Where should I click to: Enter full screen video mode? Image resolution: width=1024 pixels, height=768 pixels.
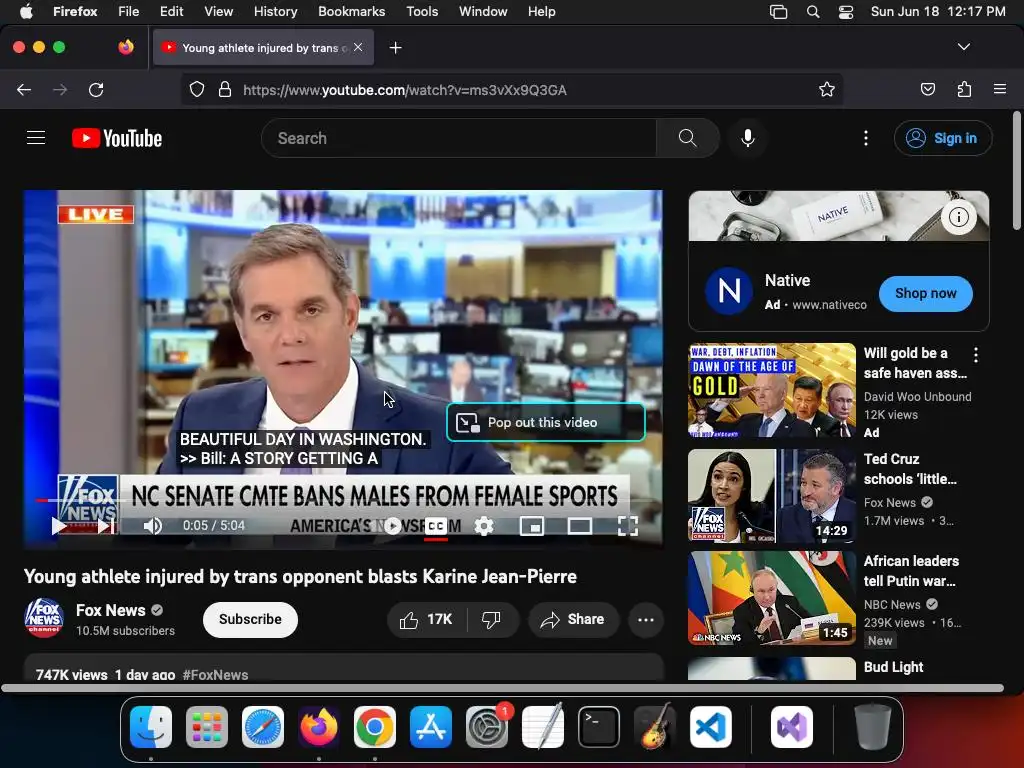(x=628, y=526)
